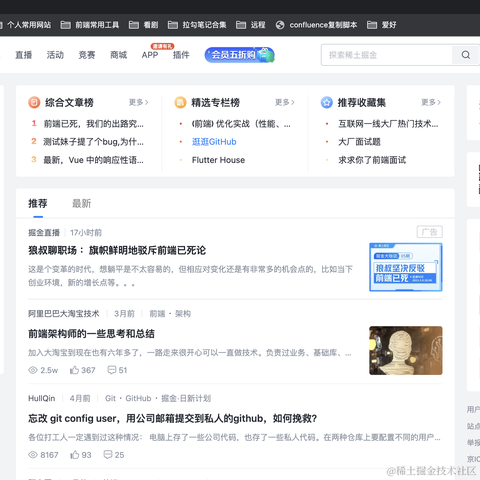Click the search magnifier icon

coord(466,55)
